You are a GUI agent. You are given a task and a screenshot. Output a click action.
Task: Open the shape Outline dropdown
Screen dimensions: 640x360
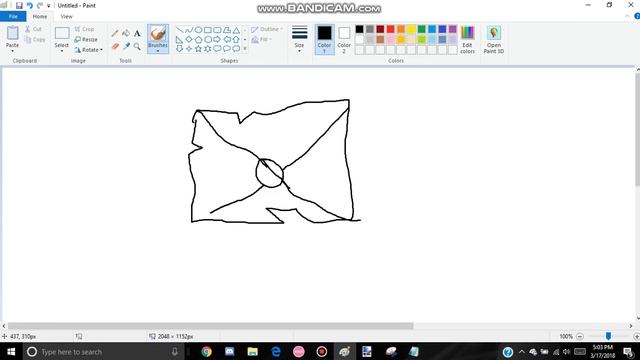267,29
